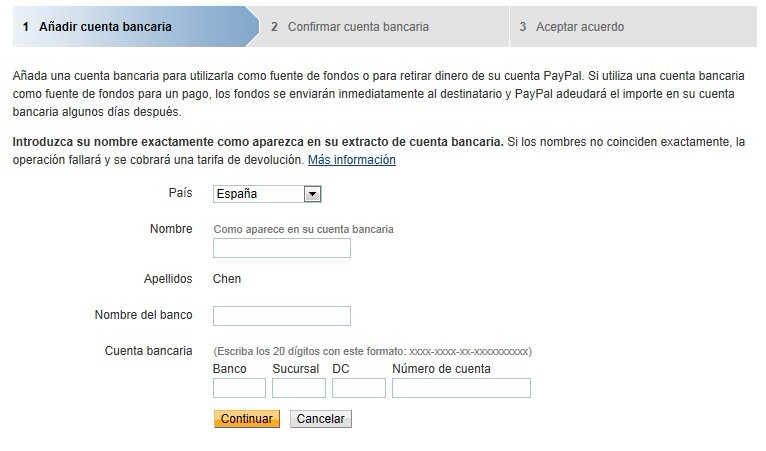
Task: Click the 20-digit format hint text
Action: pyautogui.click(x=372, y=352)
